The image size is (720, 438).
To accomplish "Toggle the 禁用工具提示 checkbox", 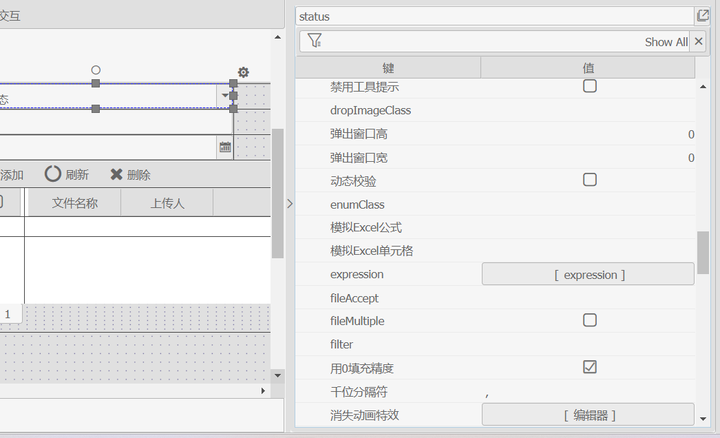I will (x=590, y=87).
